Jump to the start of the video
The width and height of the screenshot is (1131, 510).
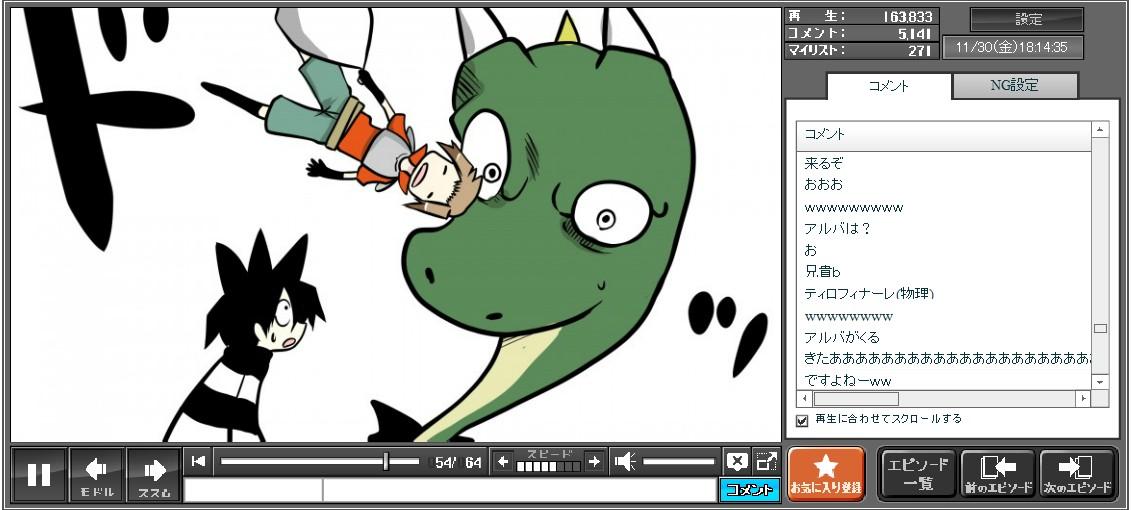coord(198,461)
